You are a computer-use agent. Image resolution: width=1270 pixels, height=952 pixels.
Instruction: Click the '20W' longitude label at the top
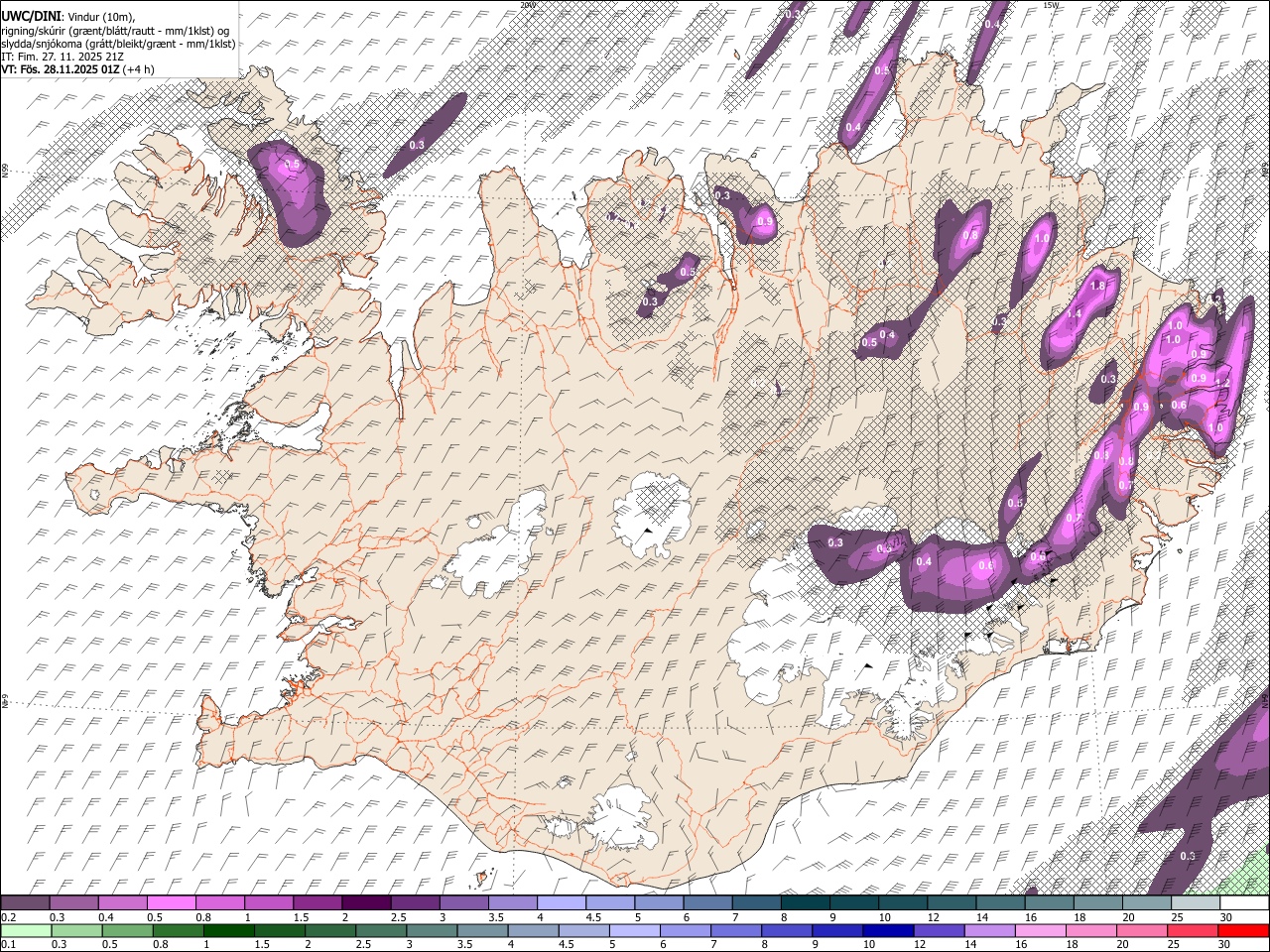pos(528,5)
